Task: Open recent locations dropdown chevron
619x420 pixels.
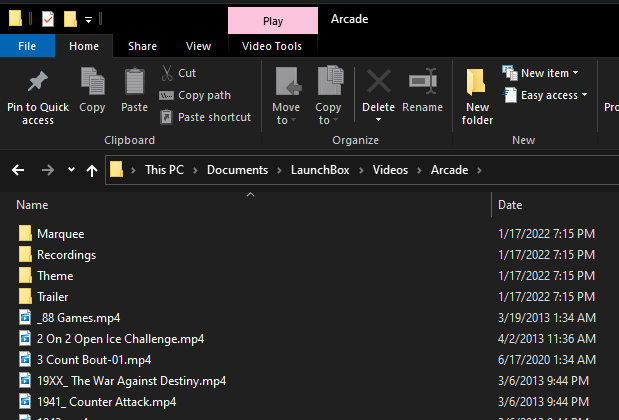Action: pos(71,170)
